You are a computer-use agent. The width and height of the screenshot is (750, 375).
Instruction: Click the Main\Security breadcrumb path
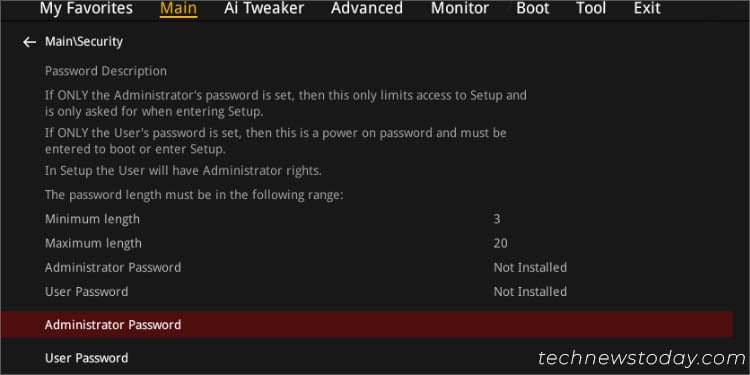coord(84,42)
